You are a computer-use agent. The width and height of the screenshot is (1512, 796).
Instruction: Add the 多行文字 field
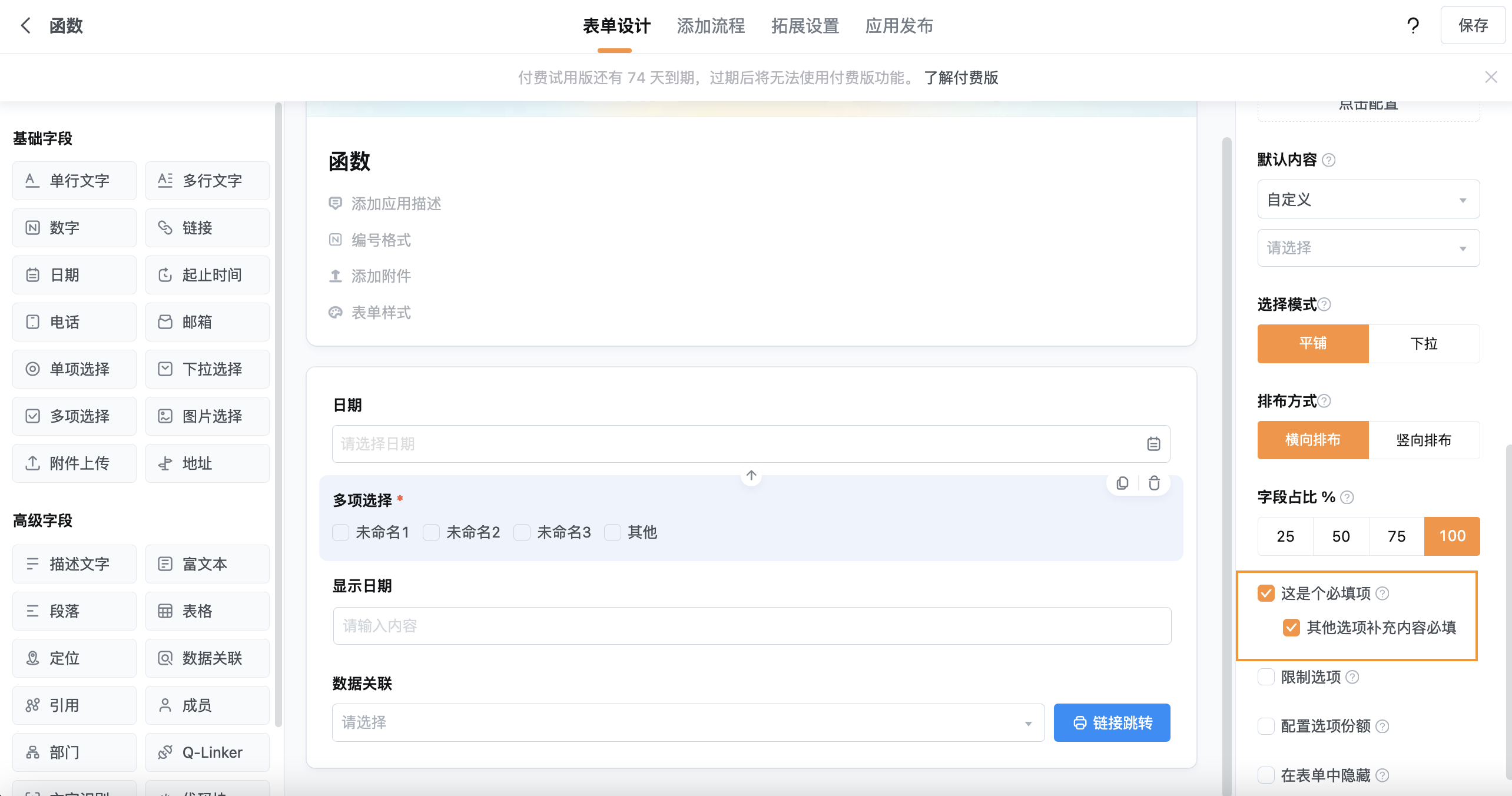pos(207,180)
